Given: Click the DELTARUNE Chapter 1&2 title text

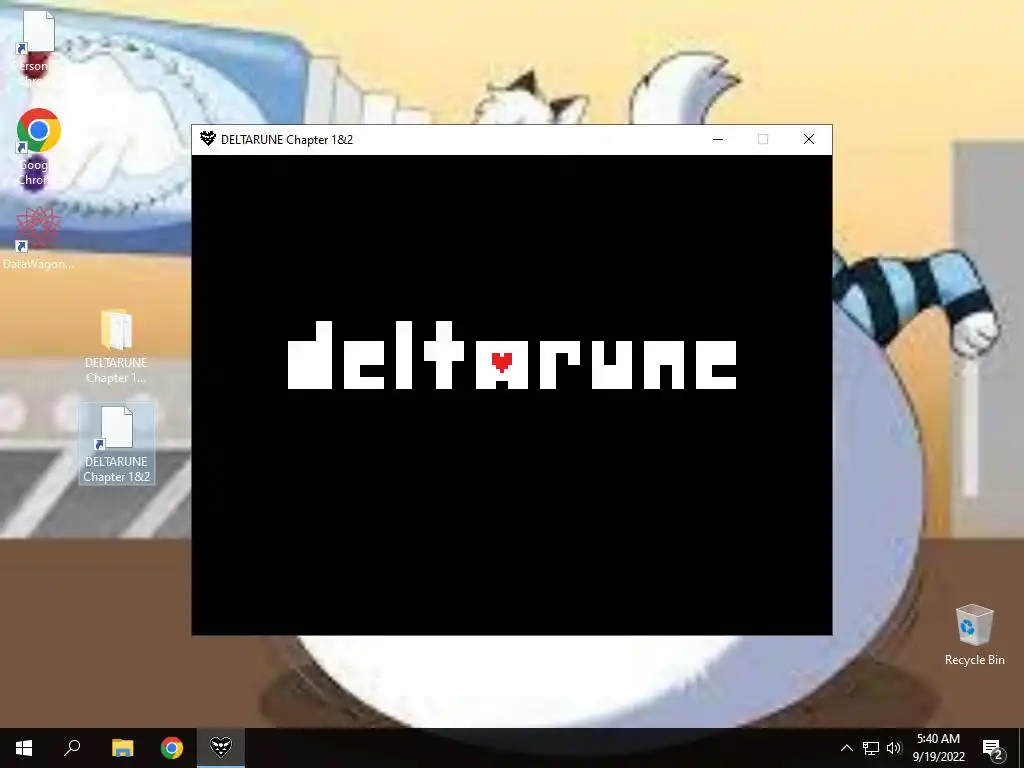Looking at the screenshot, I should pos(287,140).
